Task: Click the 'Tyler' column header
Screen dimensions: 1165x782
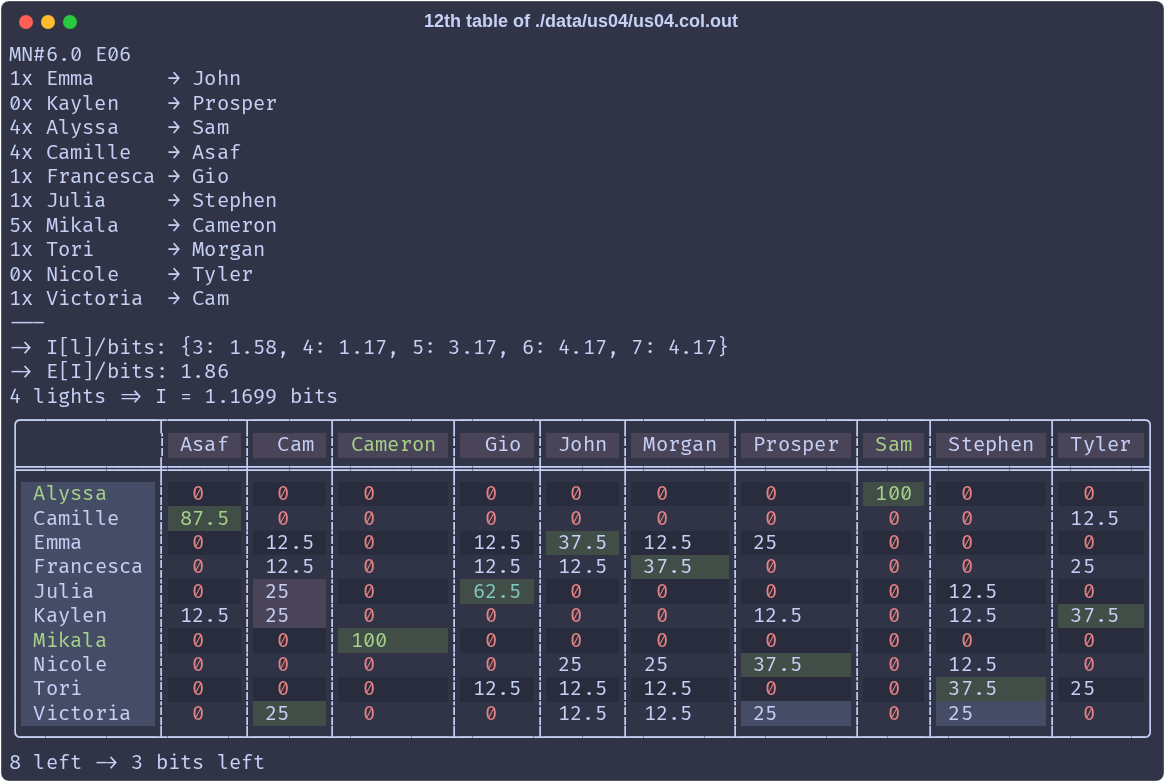Action: (x=1100, y=444)
